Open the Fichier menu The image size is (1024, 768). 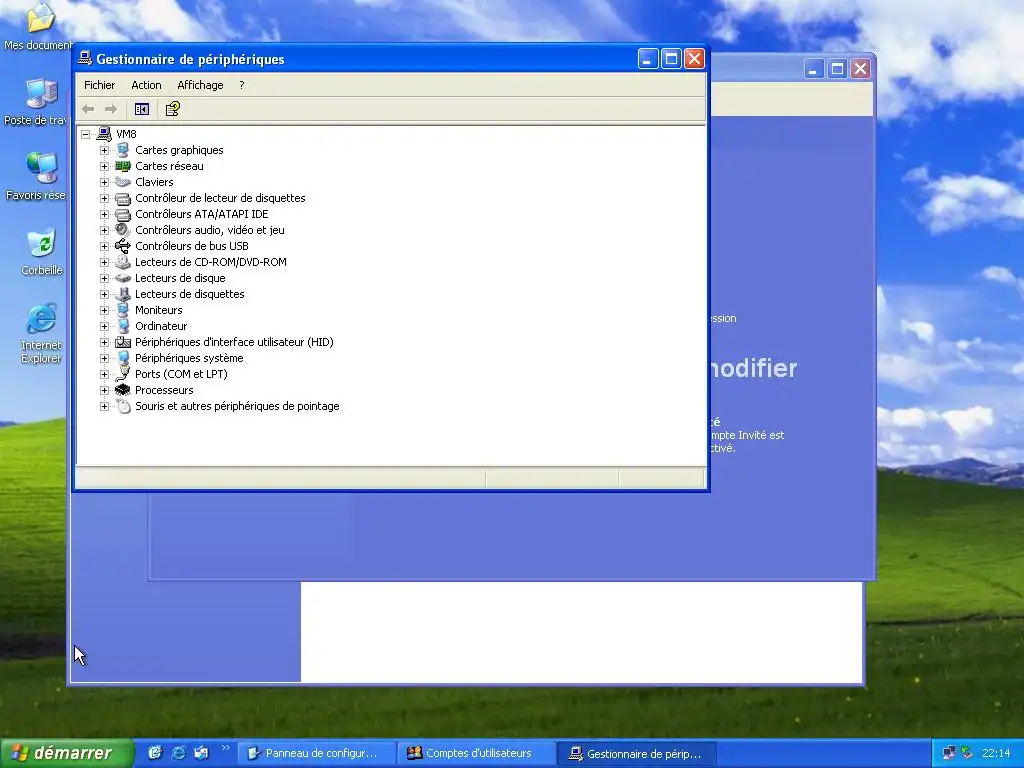99,85
